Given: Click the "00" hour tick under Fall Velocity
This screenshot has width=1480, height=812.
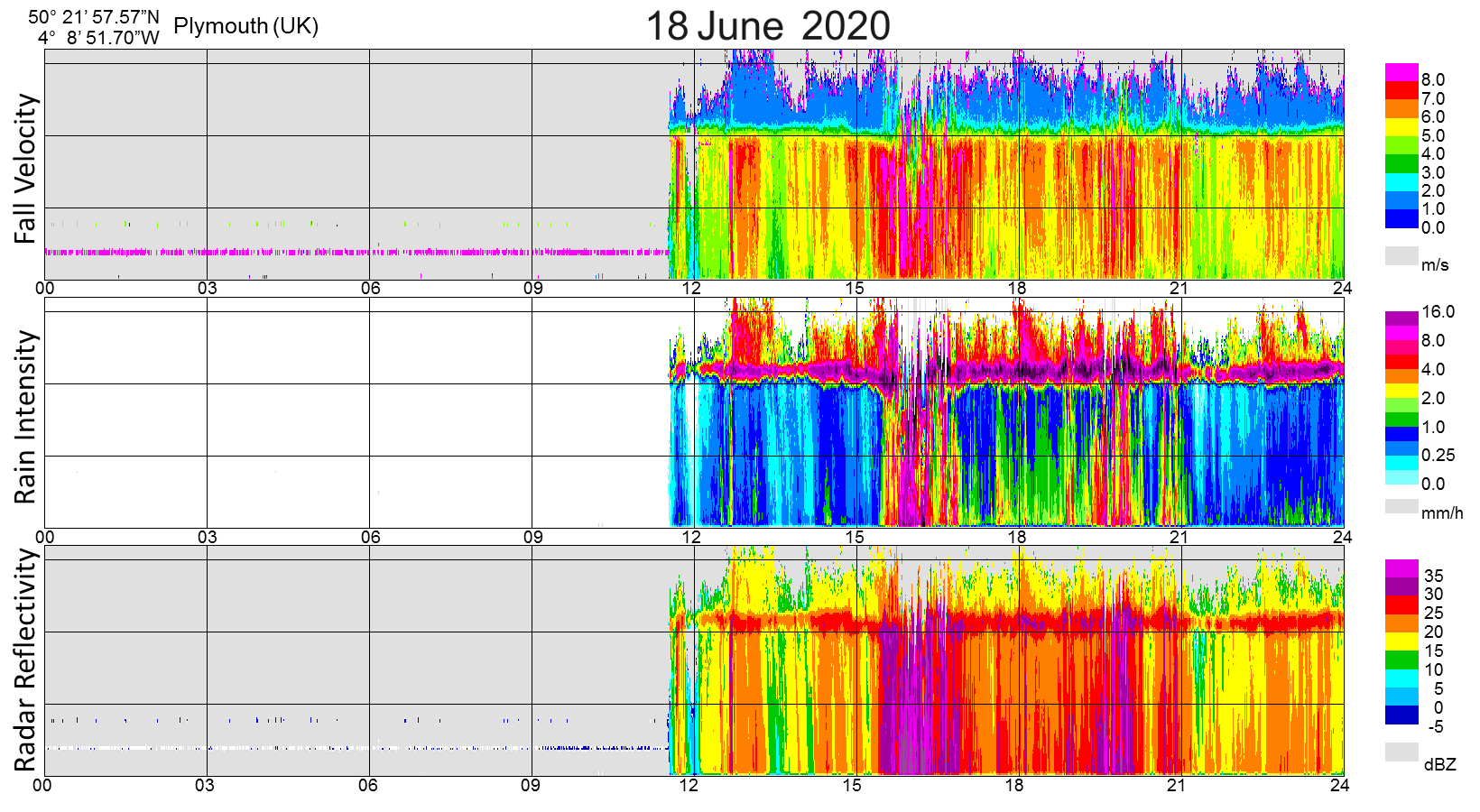Looking at the screenshot, I should [x=44, y=289].
